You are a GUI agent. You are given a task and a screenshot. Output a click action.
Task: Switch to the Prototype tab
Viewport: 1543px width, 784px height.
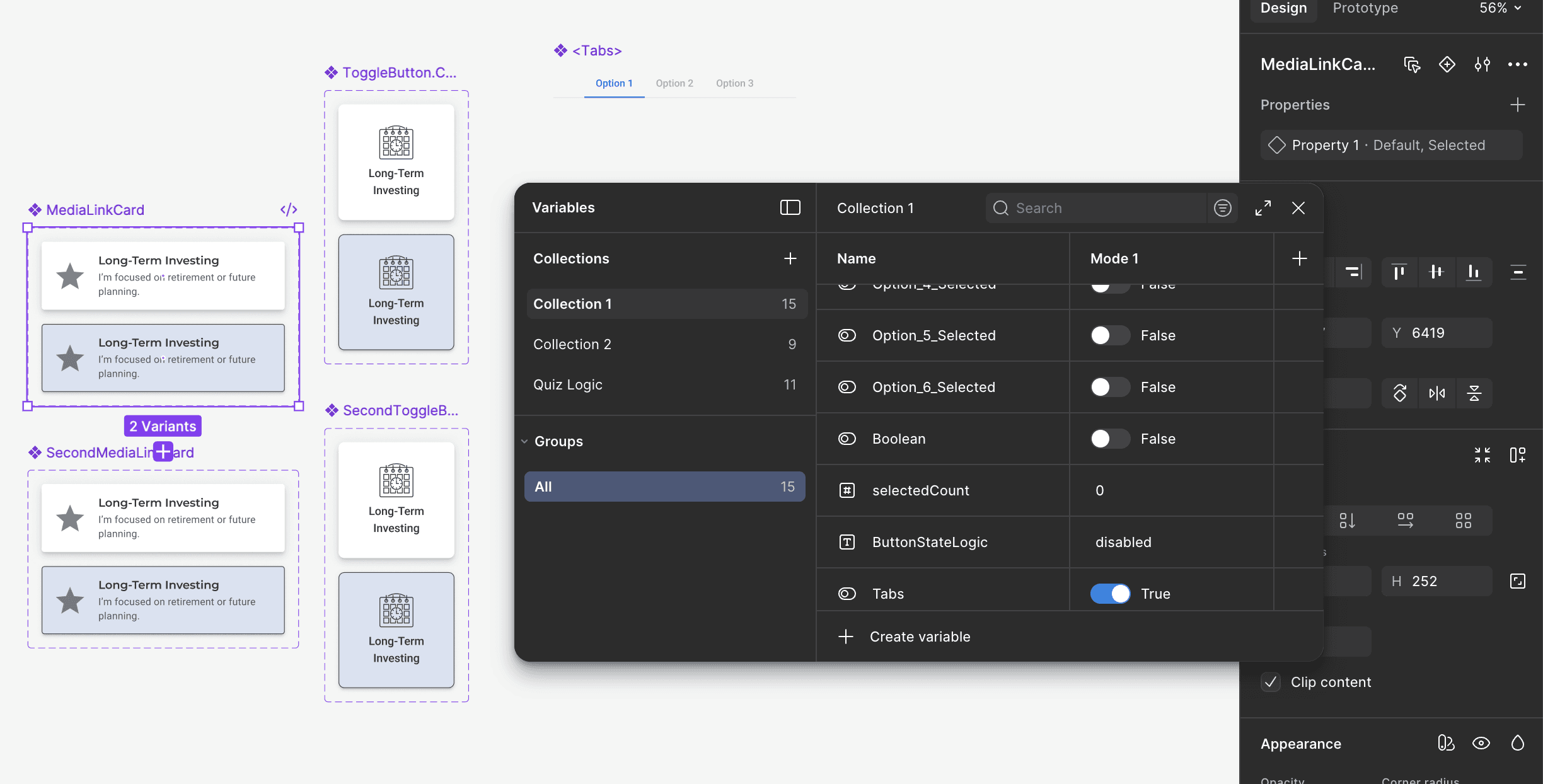1365,8
